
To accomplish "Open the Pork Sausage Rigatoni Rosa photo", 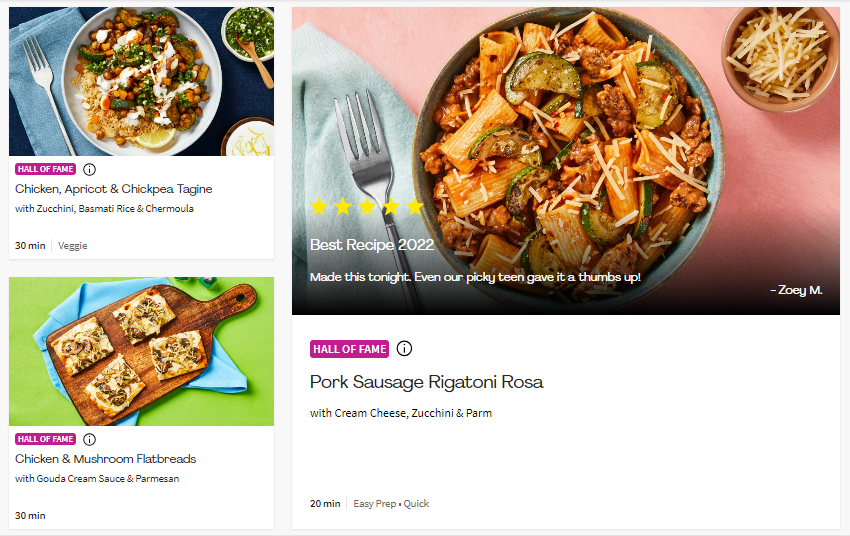I will tap(566, 160).
